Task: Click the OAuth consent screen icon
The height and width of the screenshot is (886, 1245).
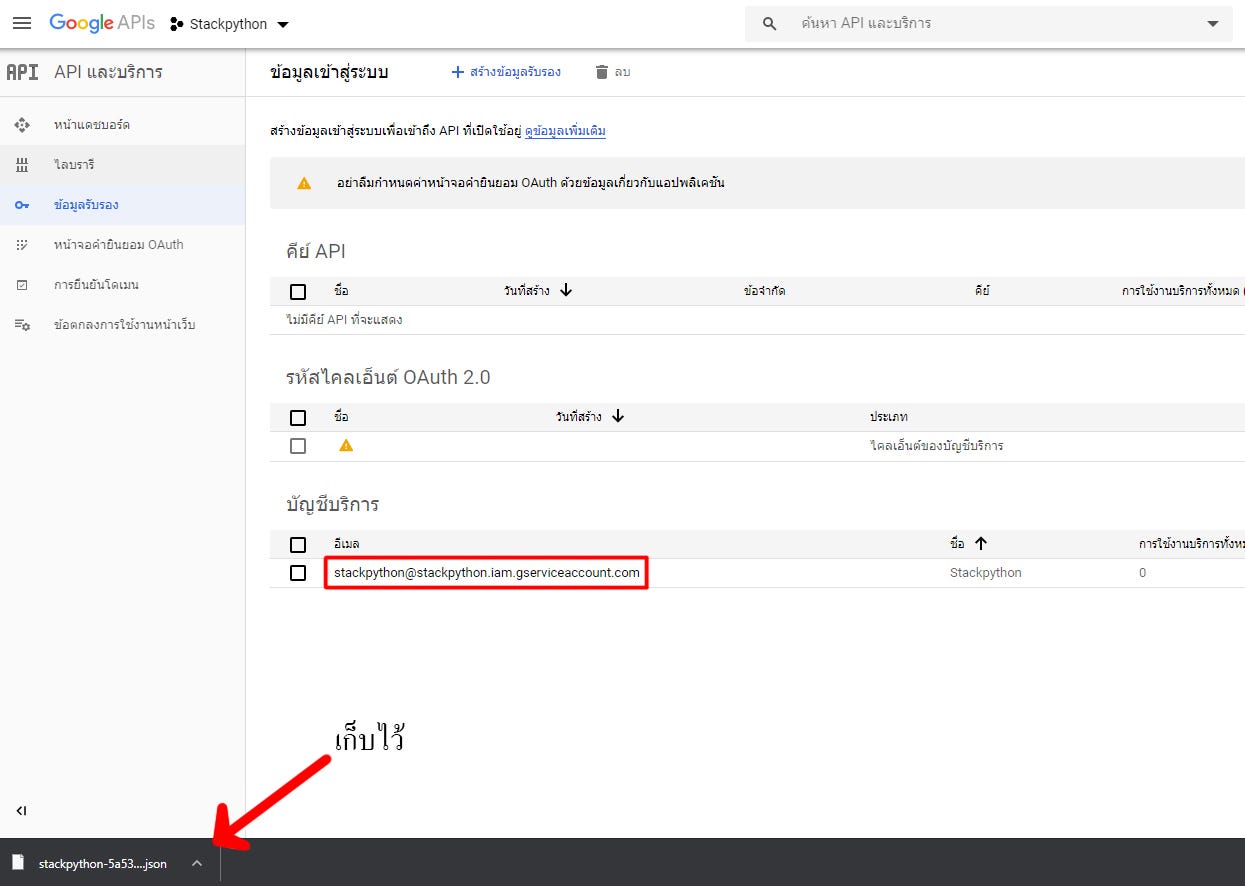Action: point(22,245)
